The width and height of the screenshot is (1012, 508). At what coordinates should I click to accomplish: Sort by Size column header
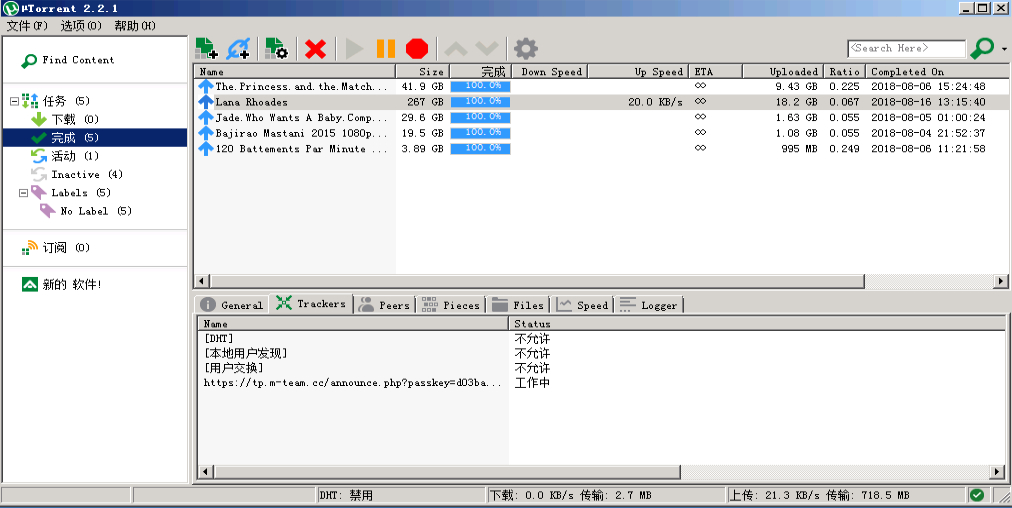click(x=422, y=72)
